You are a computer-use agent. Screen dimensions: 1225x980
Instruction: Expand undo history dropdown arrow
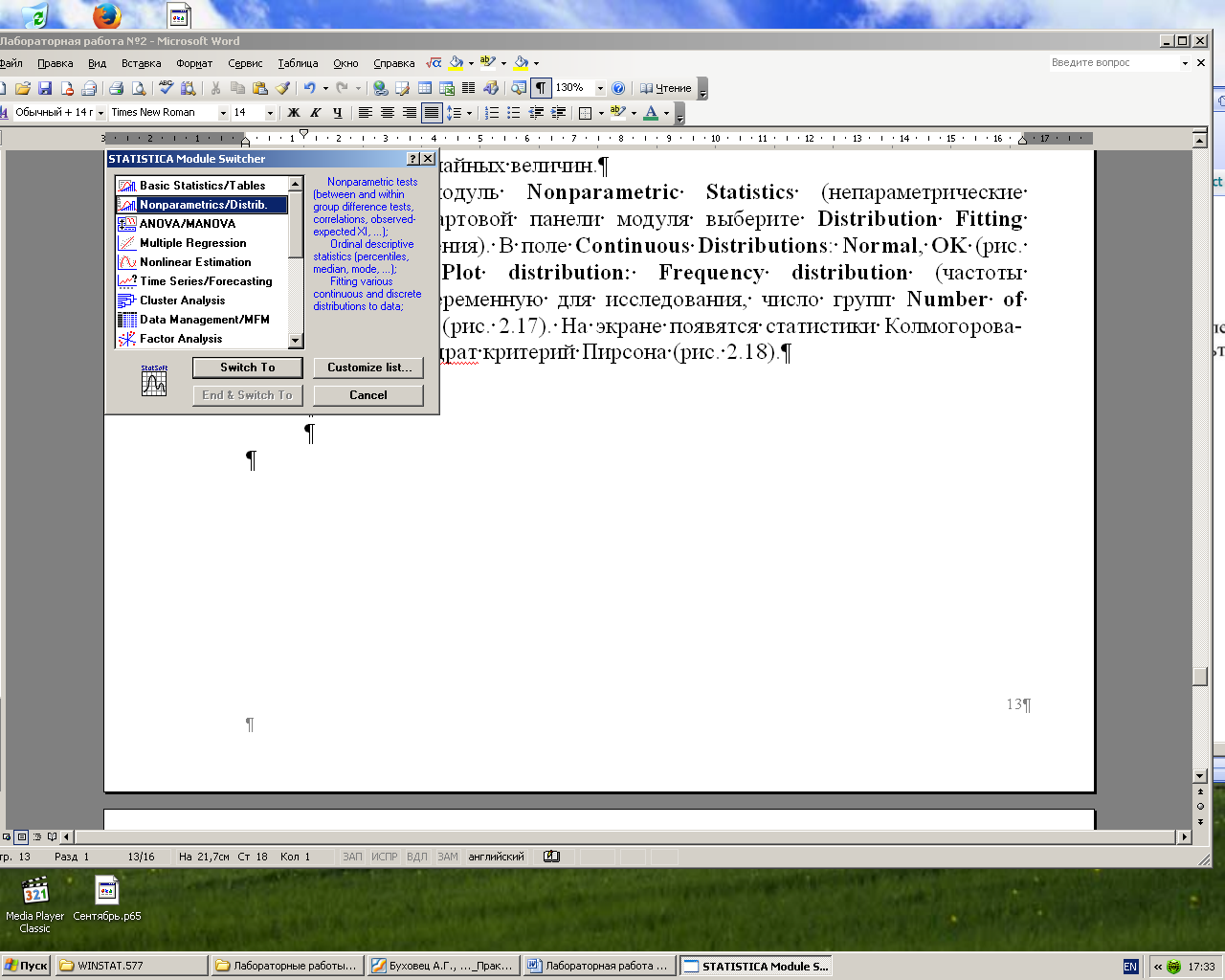click(x=325, y=88)
